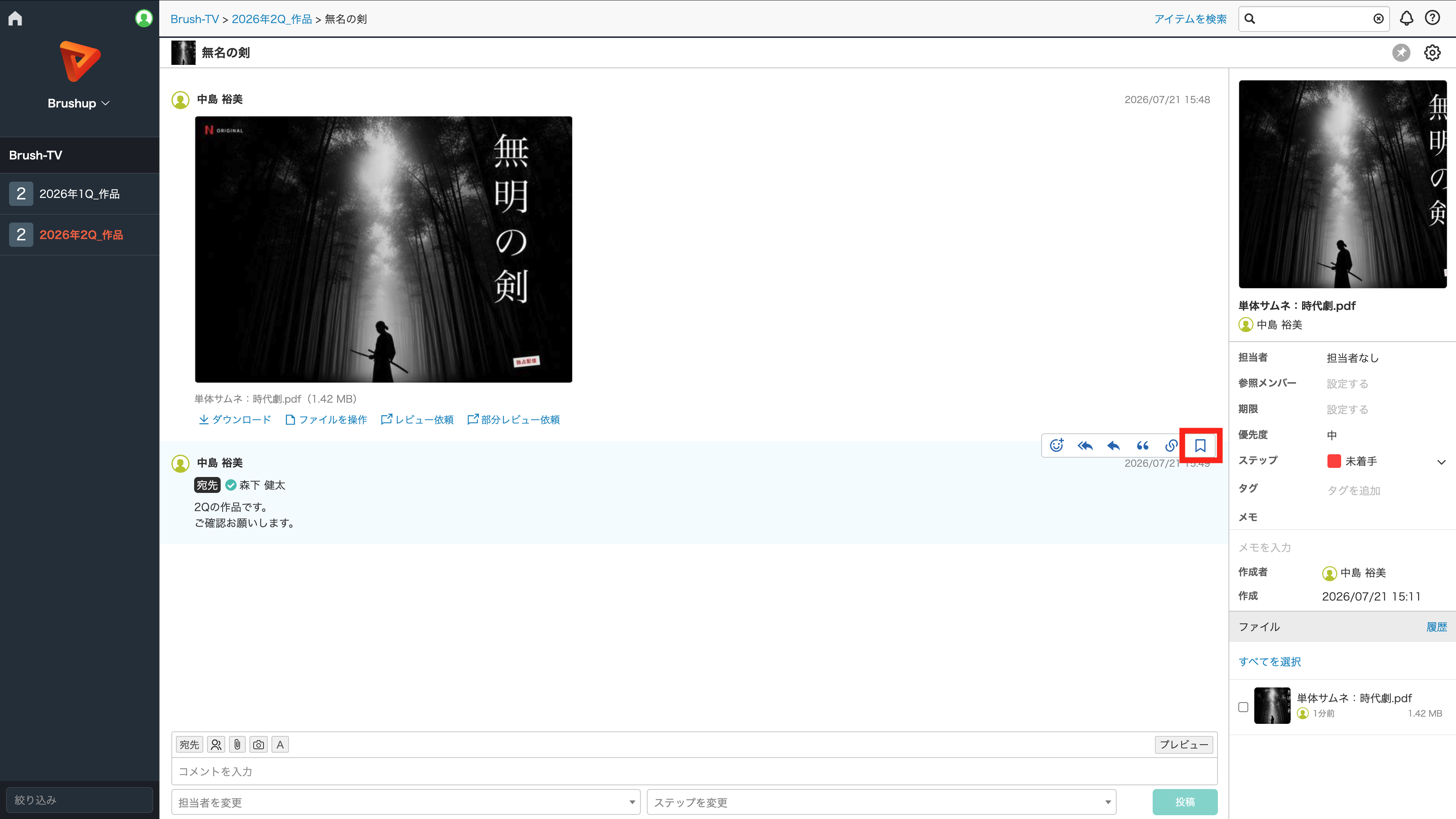Open the 担当者を変更 dropdown

click(x=406, y=802)
